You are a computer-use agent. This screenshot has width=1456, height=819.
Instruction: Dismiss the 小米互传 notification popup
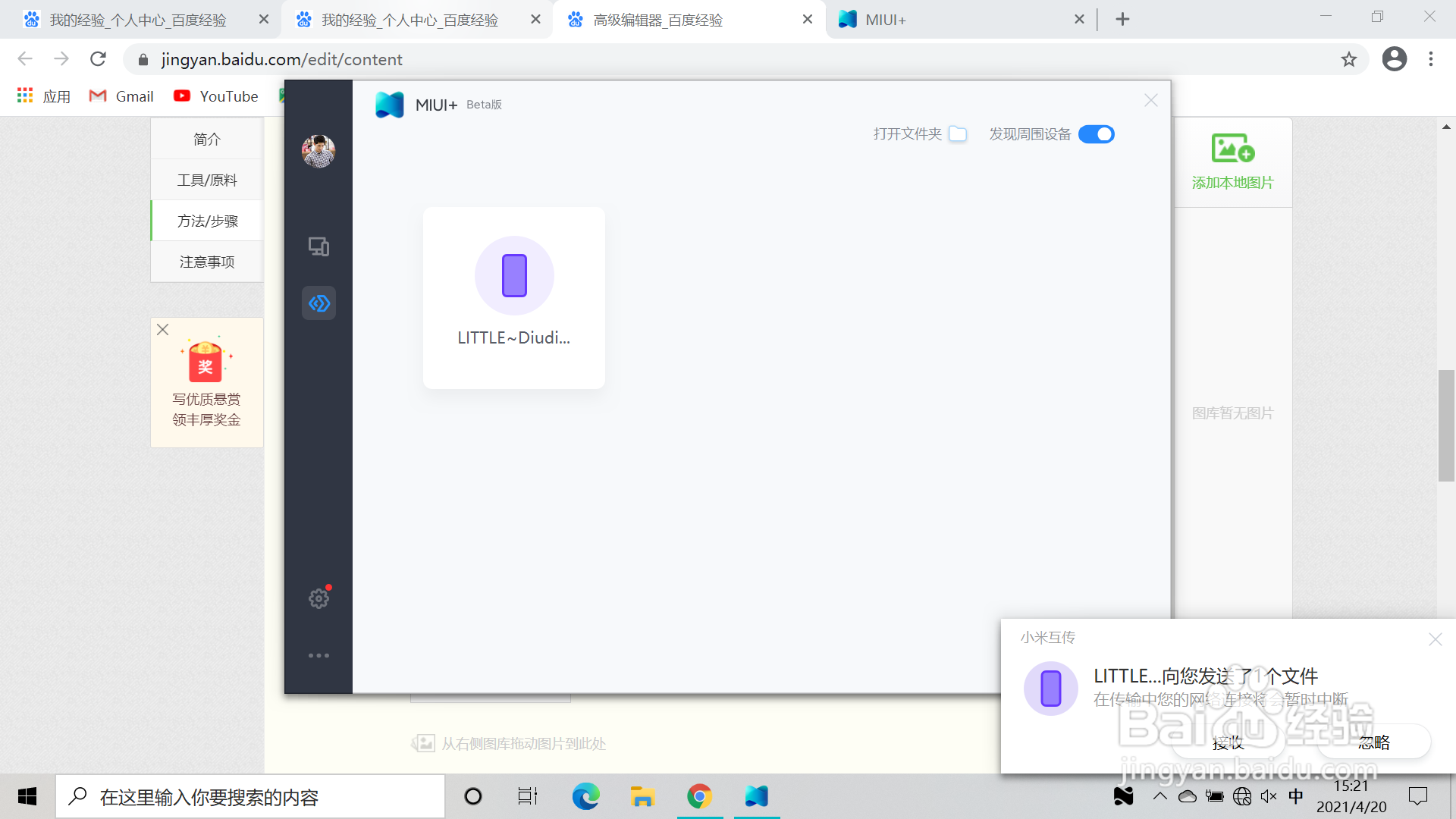[x=1435, y=639]
